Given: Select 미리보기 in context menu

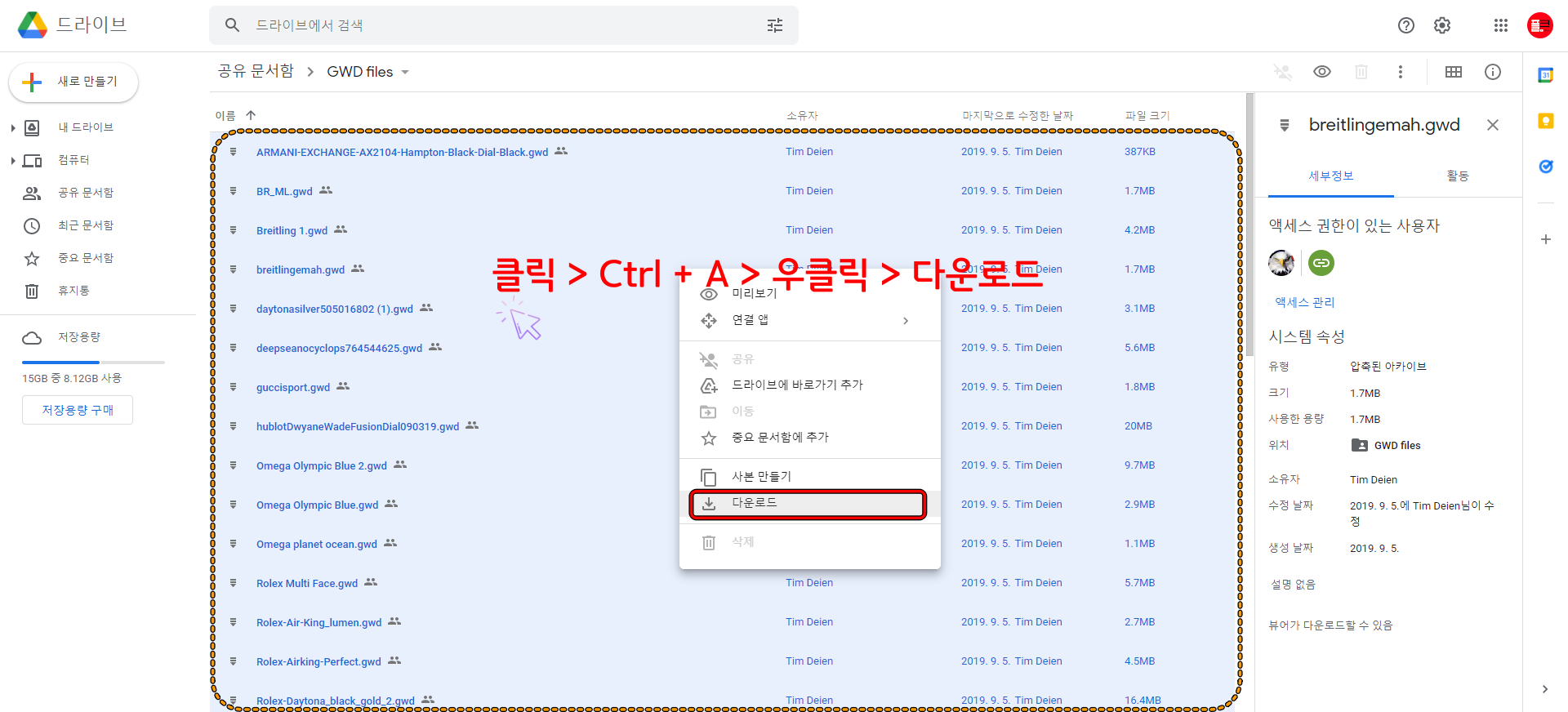Looking at the screenshot, I should [x=810, y=294].
